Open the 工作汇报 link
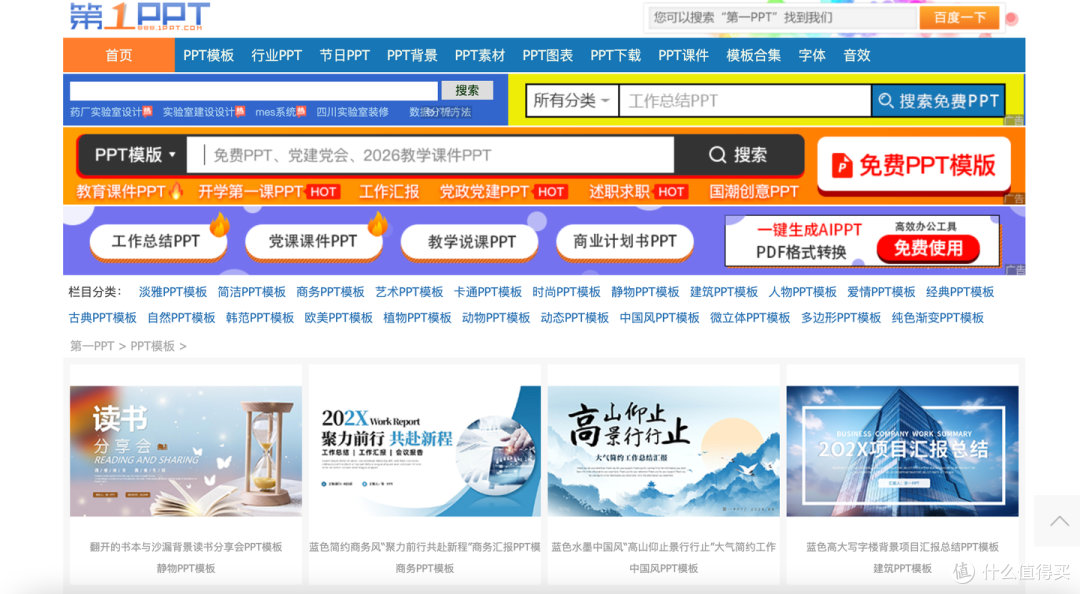 pyautogui.click(x=388, y=192)
